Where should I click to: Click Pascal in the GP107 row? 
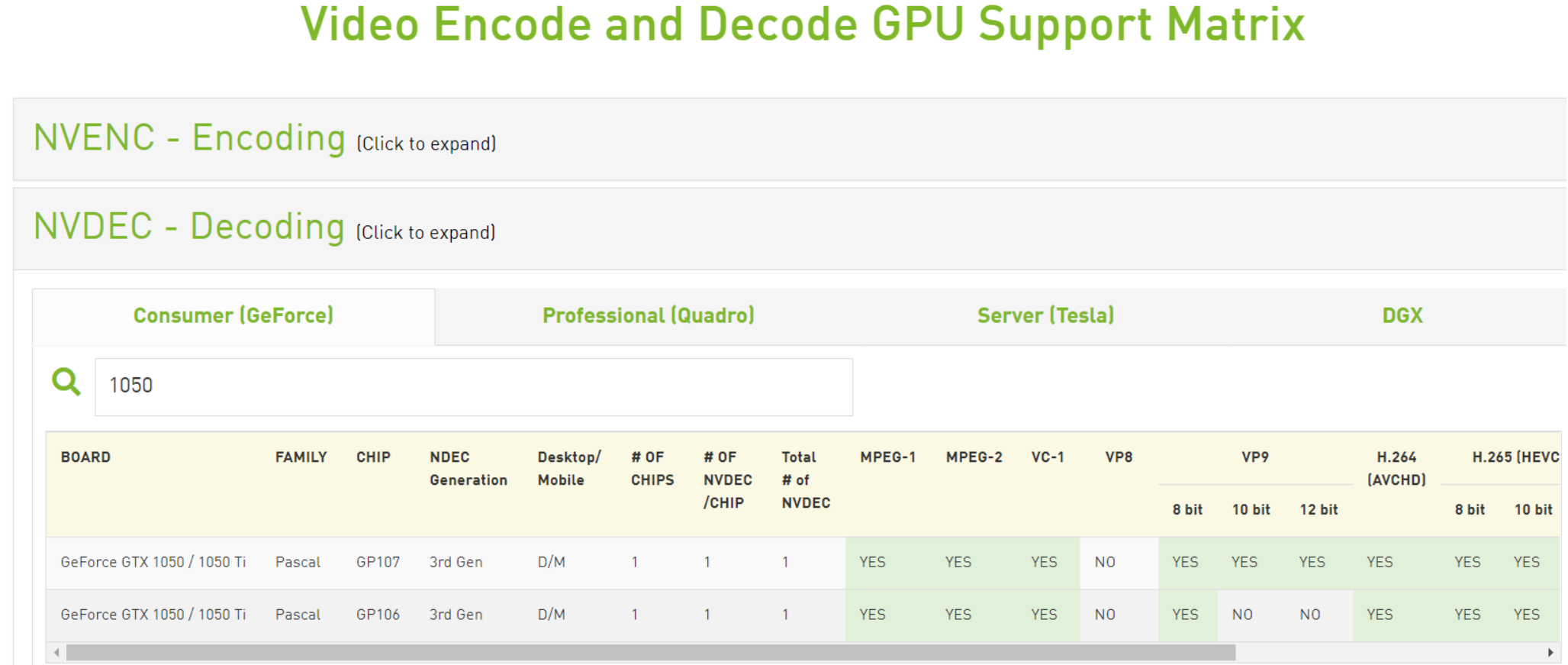(x=298, y=563)
